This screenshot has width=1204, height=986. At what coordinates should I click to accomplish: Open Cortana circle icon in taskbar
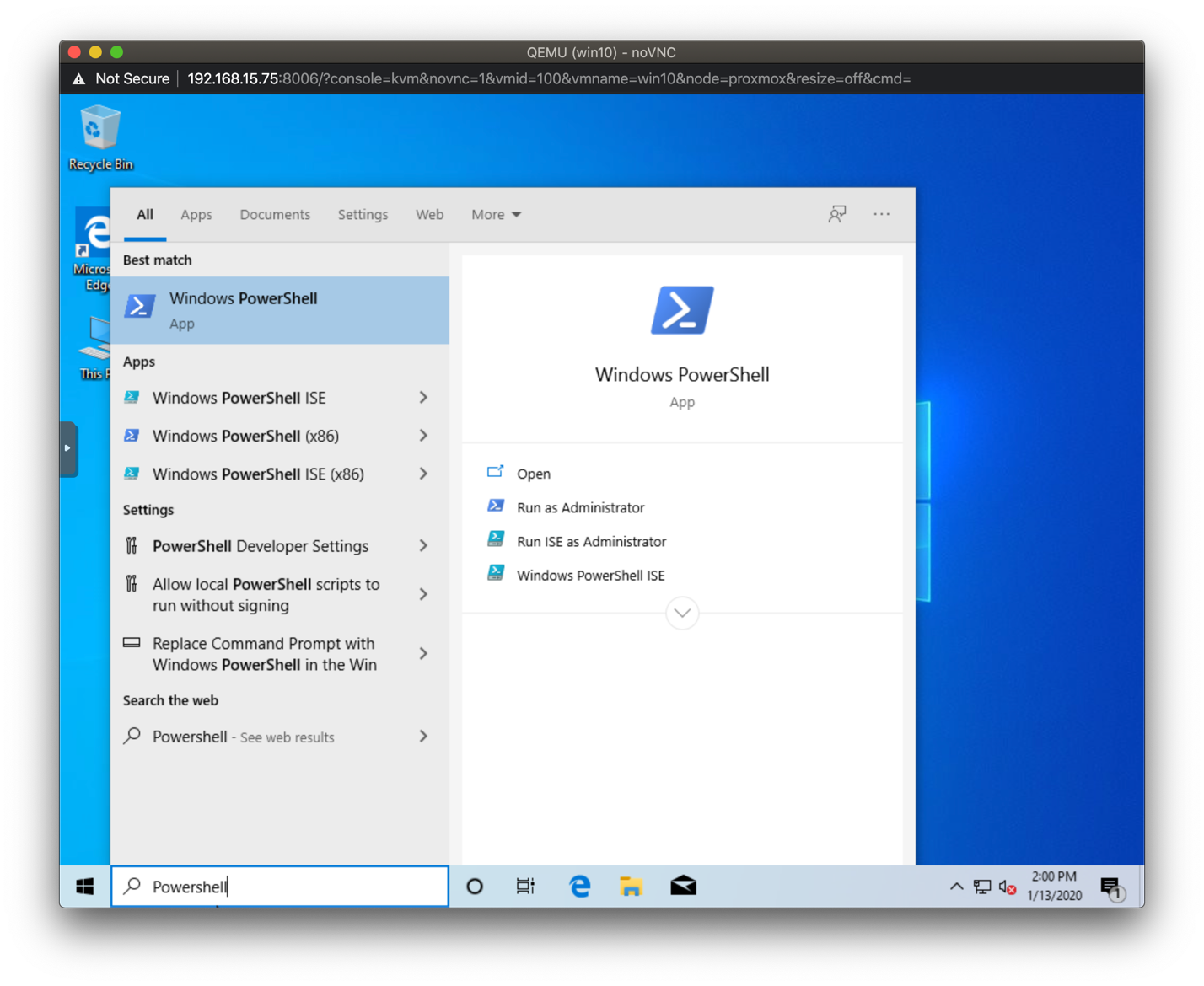click(475, 887)
